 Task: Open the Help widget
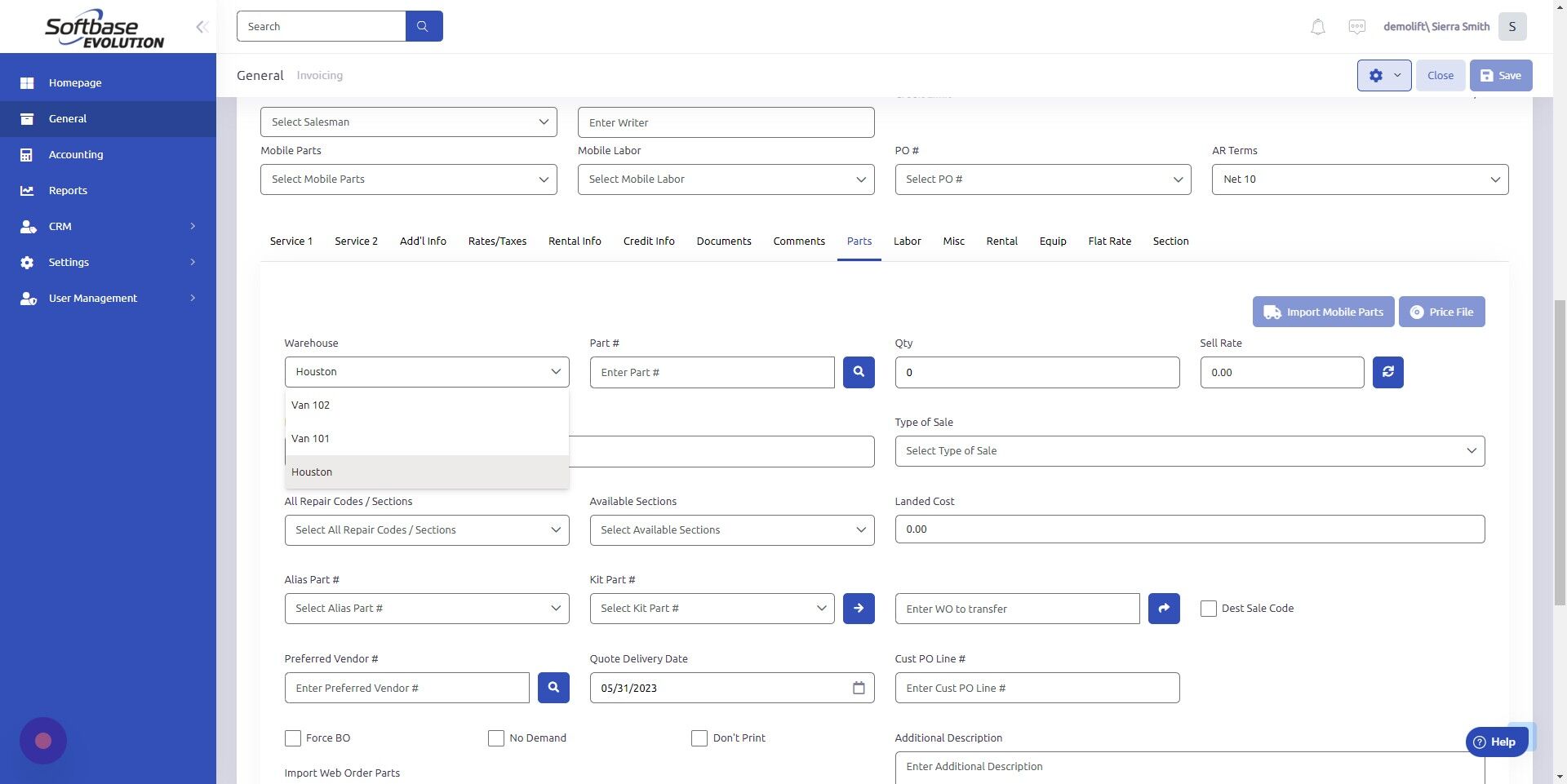tap(1497, 742)
